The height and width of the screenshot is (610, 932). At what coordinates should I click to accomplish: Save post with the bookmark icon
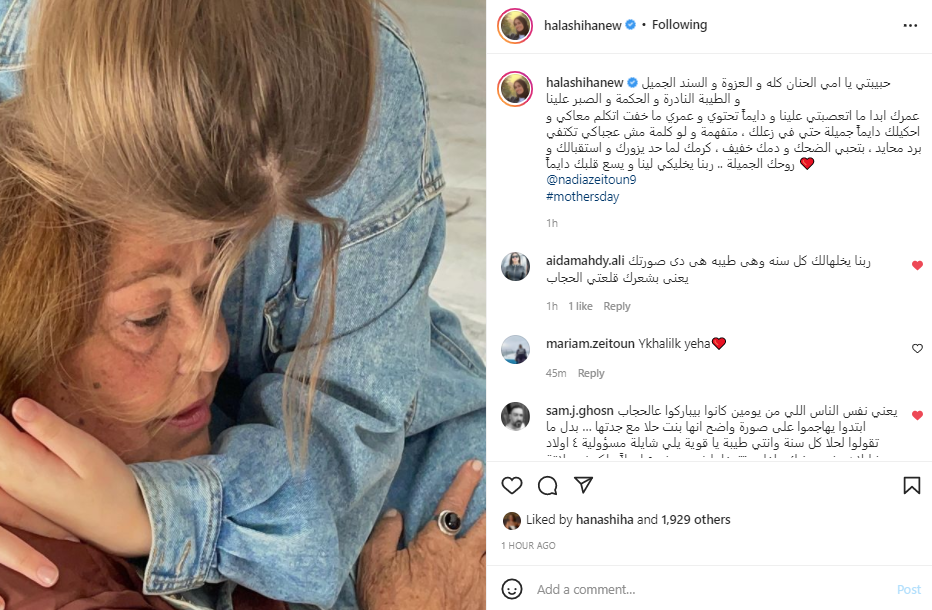[x=911, y=485]
